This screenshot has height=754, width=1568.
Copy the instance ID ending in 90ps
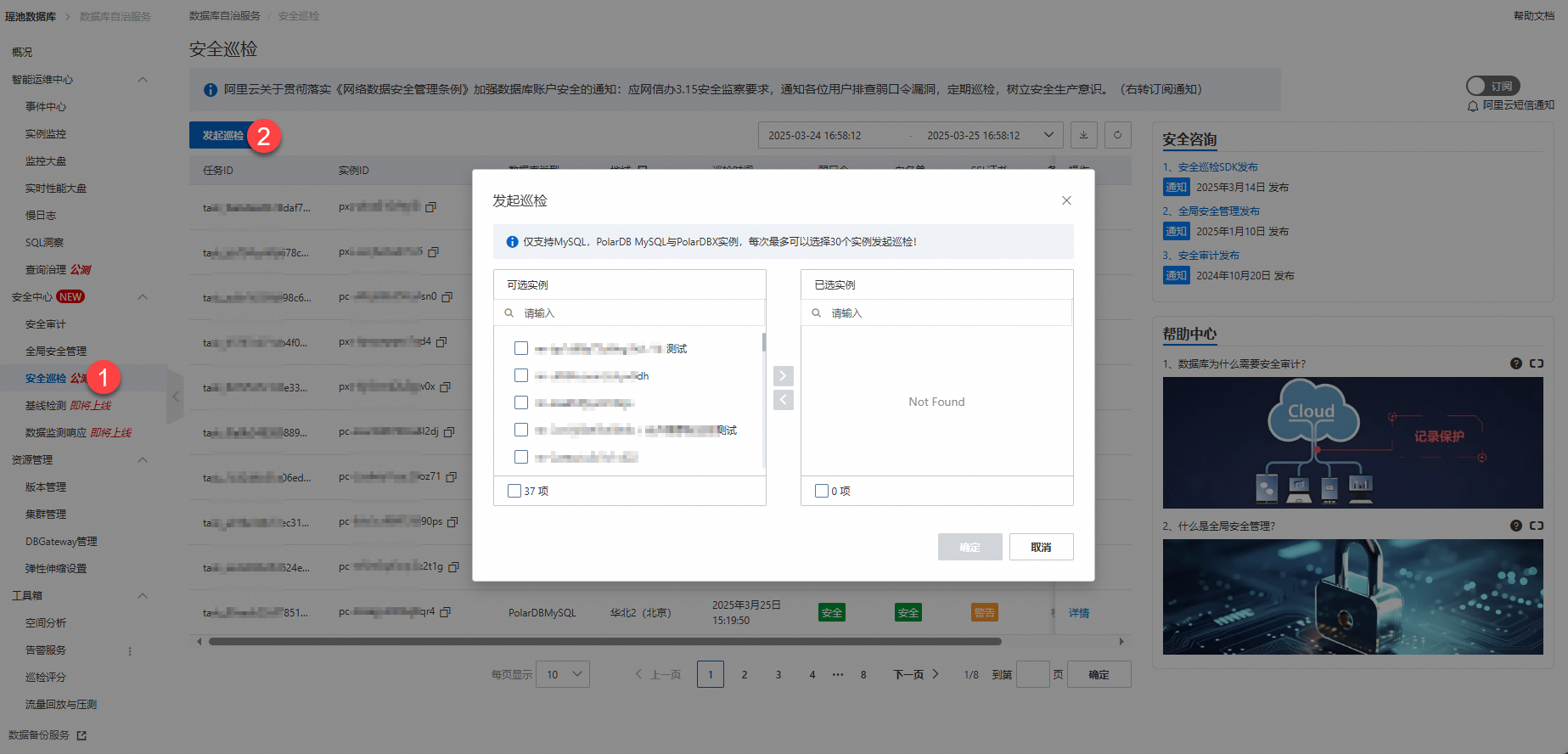point(452,522)
